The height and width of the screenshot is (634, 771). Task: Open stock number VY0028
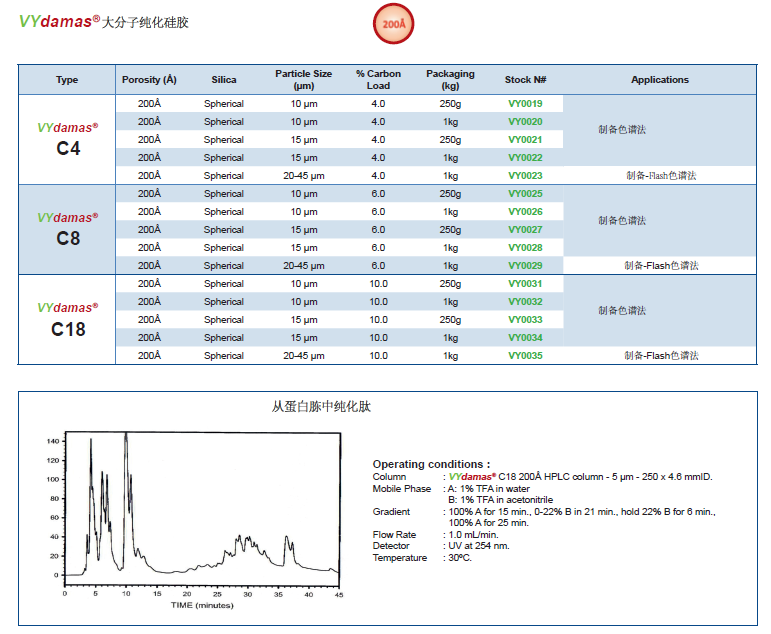(x=525, y=248)
